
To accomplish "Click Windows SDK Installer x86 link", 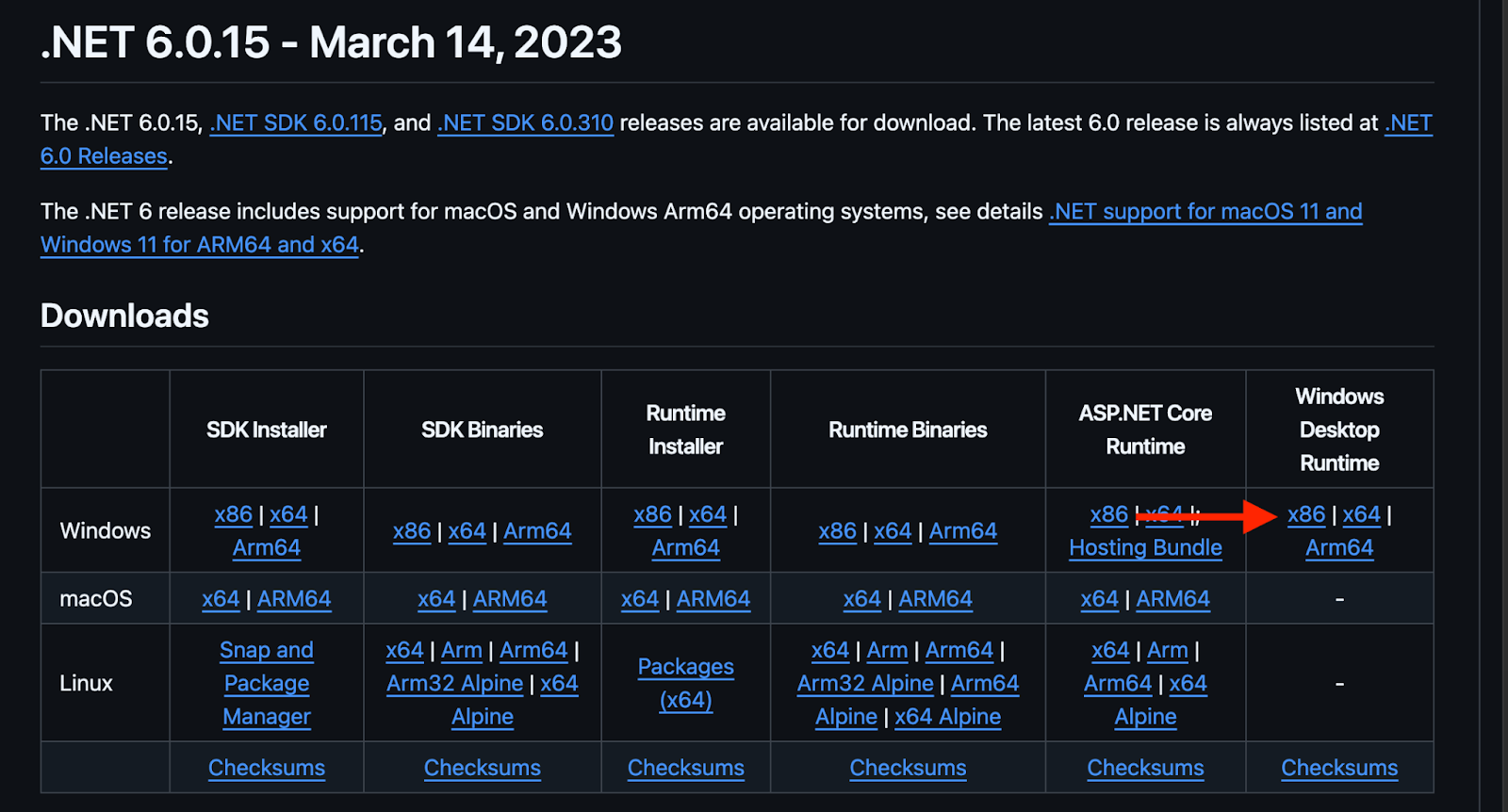I will coord(233,514).
